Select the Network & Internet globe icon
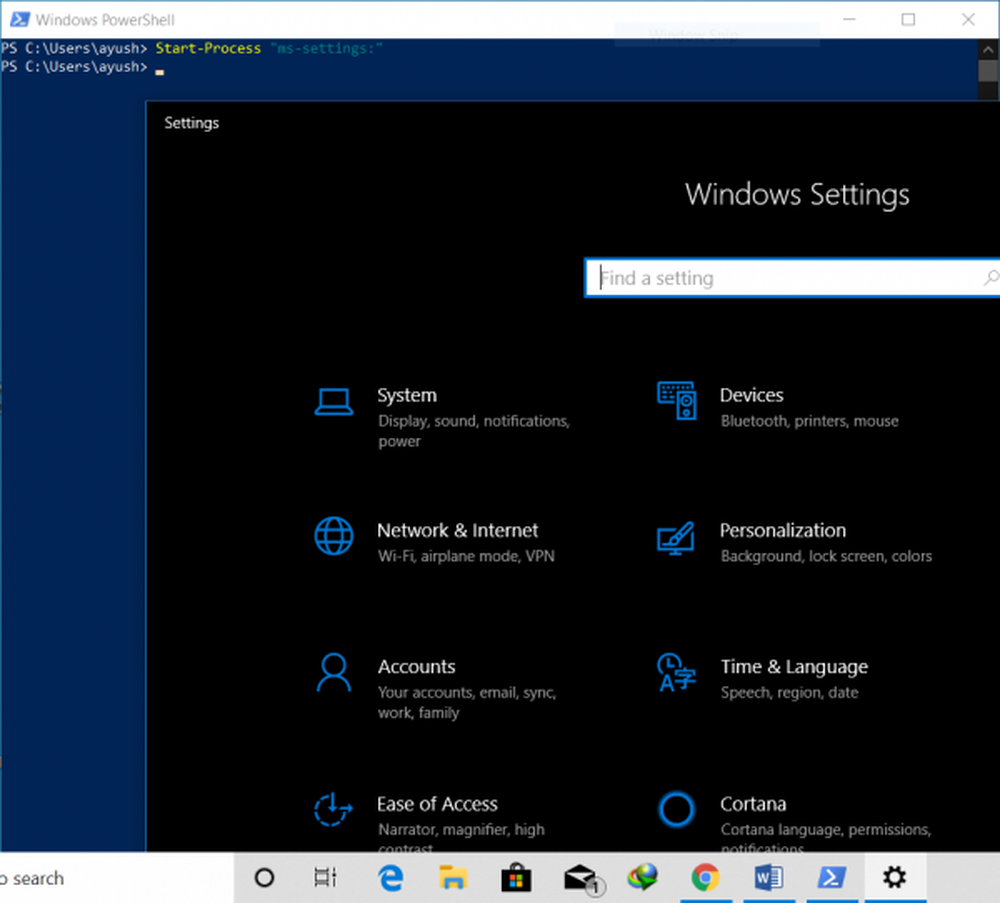The height and width of the screenshot is (903, 1000). (333, 536)
